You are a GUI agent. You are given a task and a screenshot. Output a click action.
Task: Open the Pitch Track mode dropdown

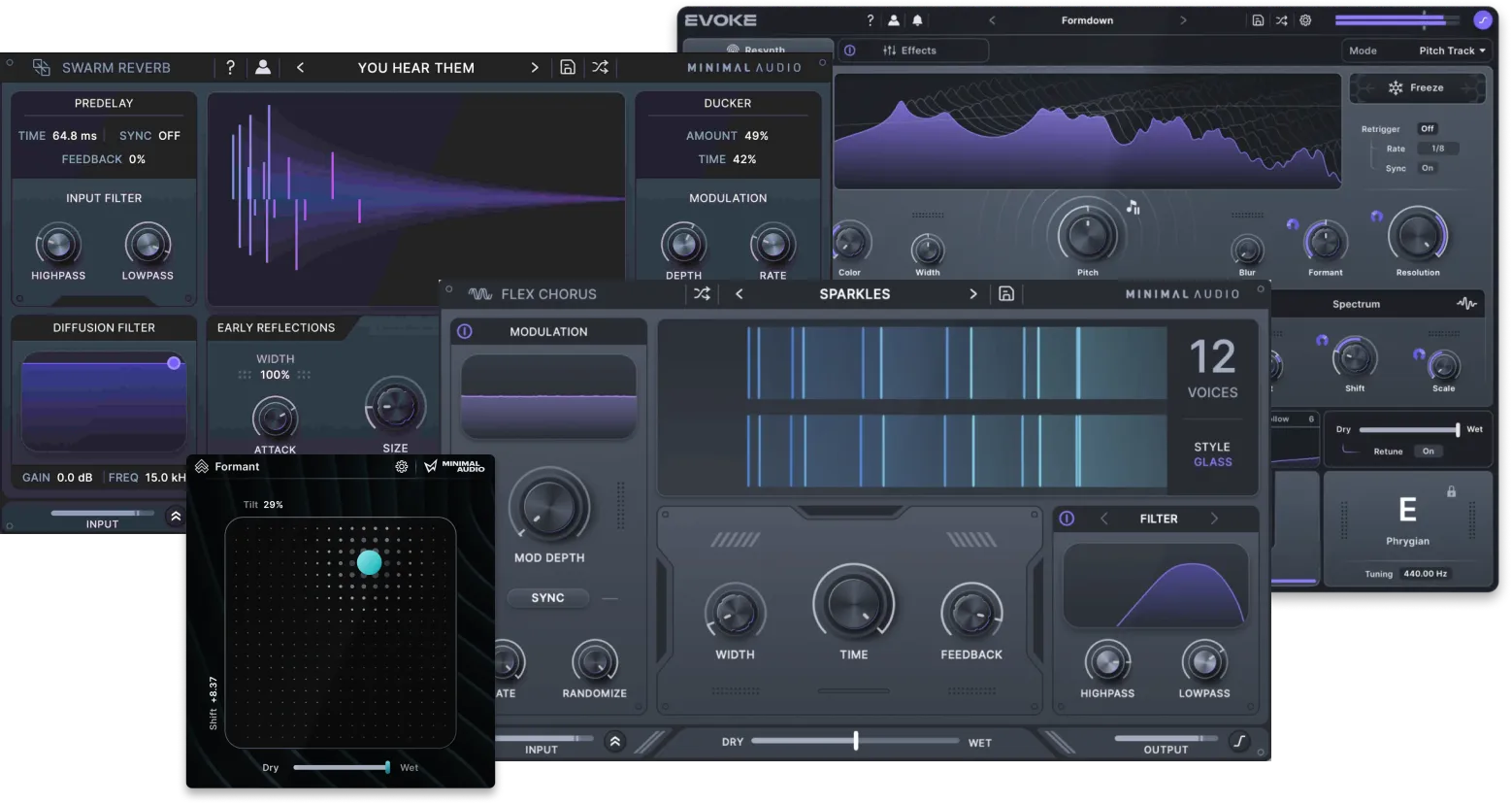[x=1452, y=50]
